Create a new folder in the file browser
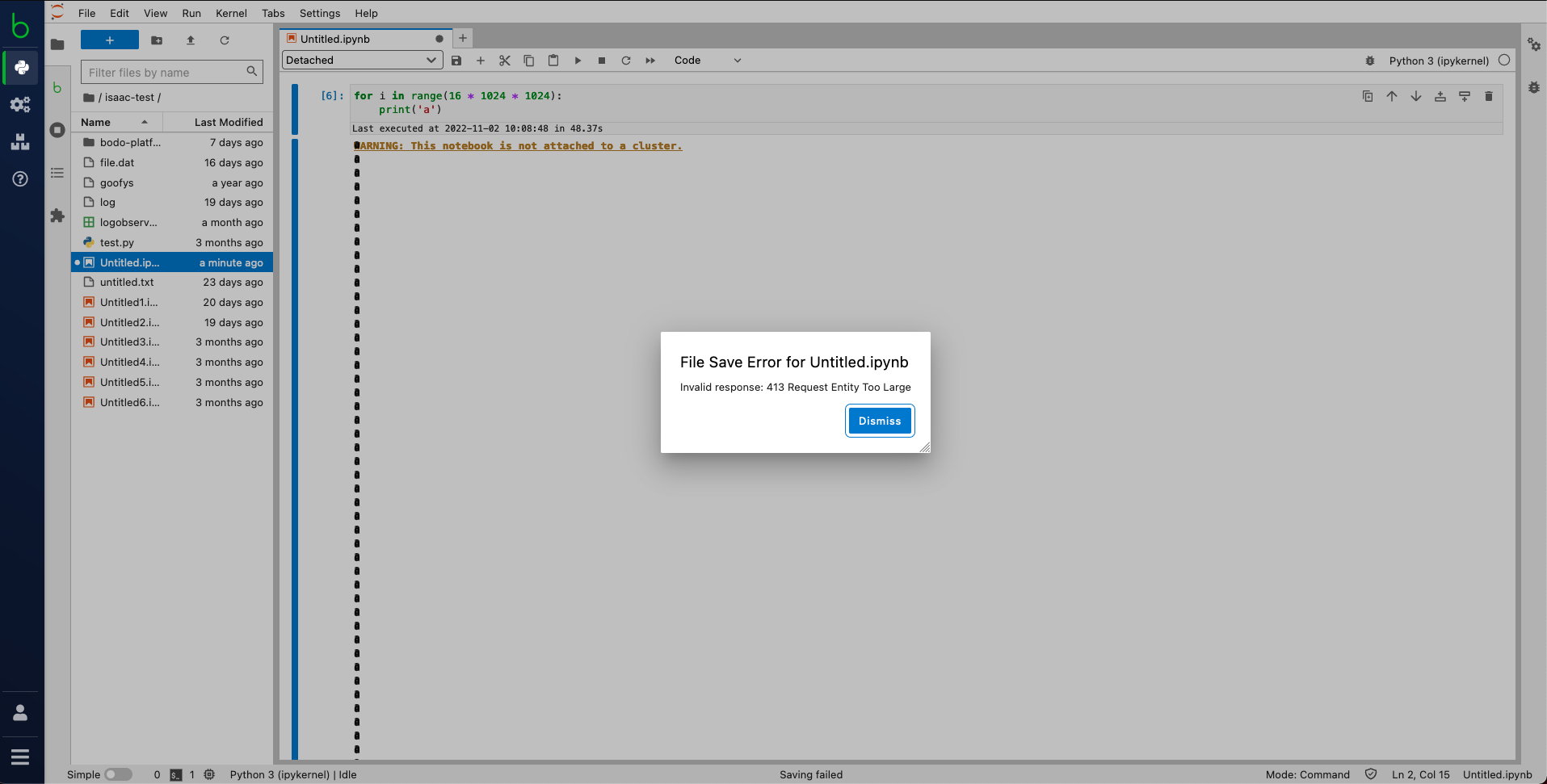The width and height of the screenshot is (1547, 784). pos(157,40)
